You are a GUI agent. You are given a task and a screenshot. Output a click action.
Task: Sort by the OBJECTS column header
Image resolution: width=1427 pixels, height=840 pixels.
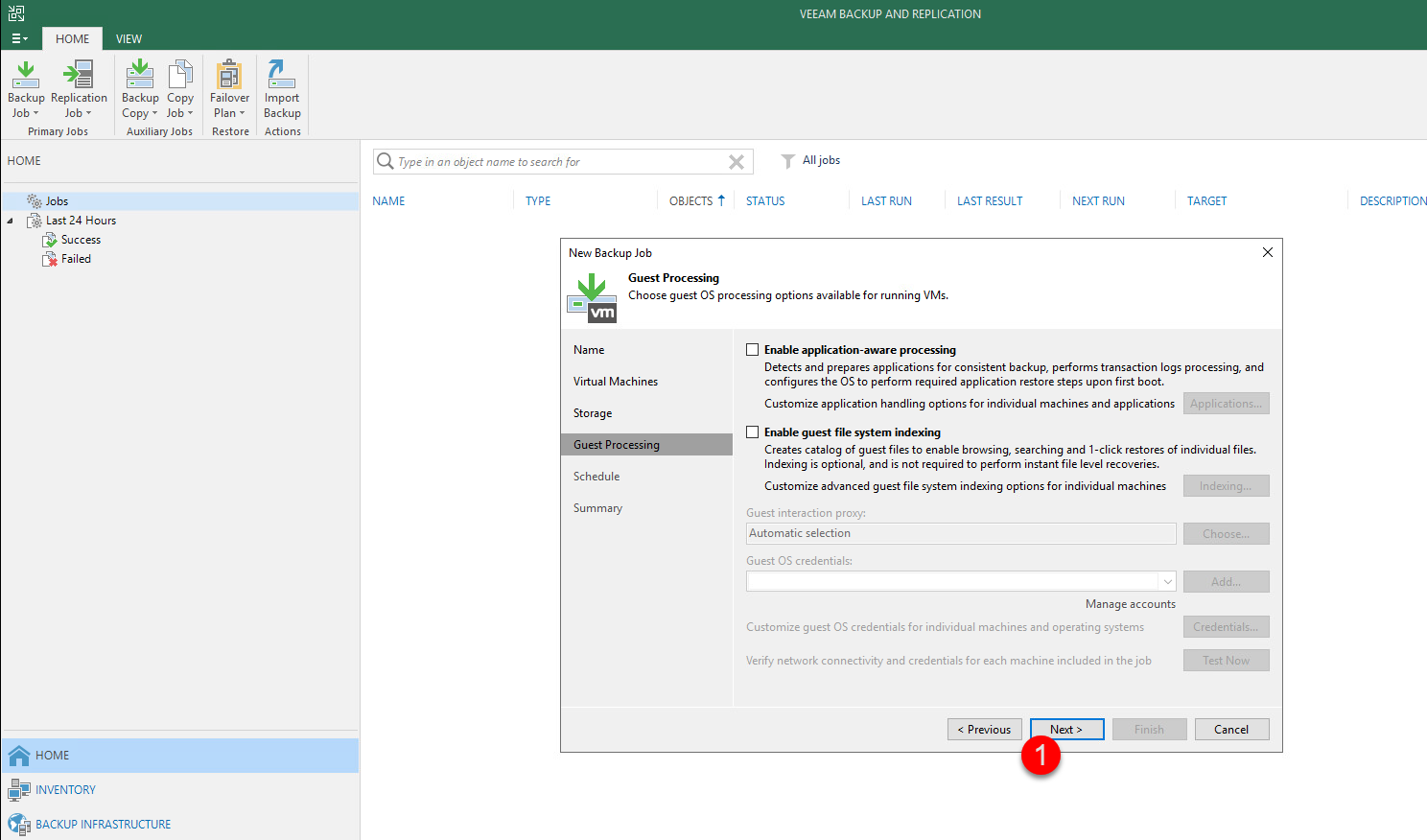(x=690, y=201)
